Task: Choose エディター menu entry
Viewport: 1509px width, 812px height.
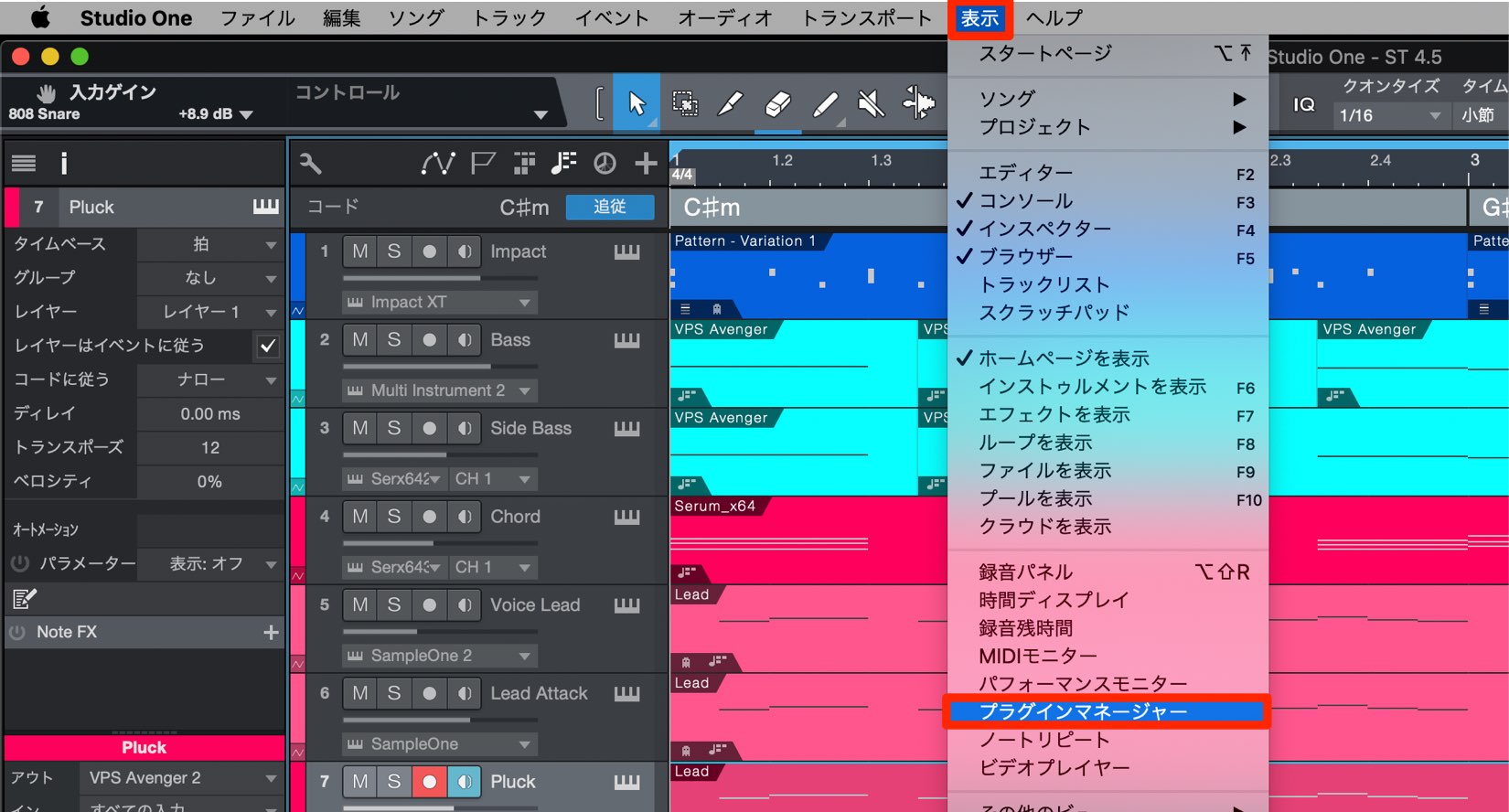Action: click(1108, 173)
